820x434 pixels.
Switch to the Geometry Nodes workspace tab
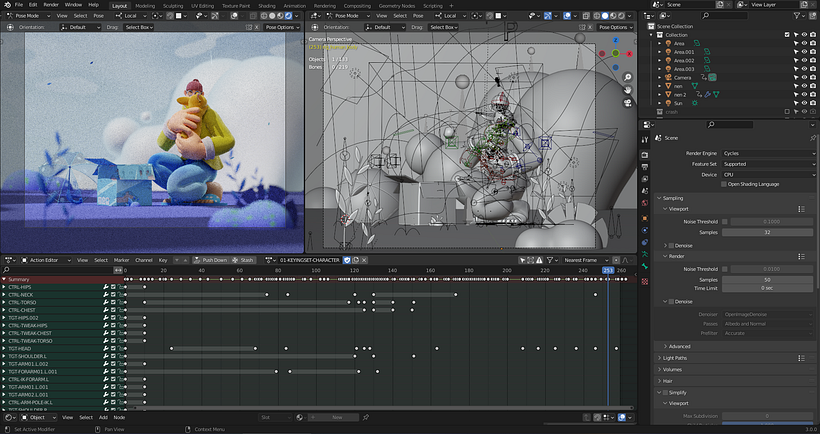pyautogui.click(x=396, y=6)
